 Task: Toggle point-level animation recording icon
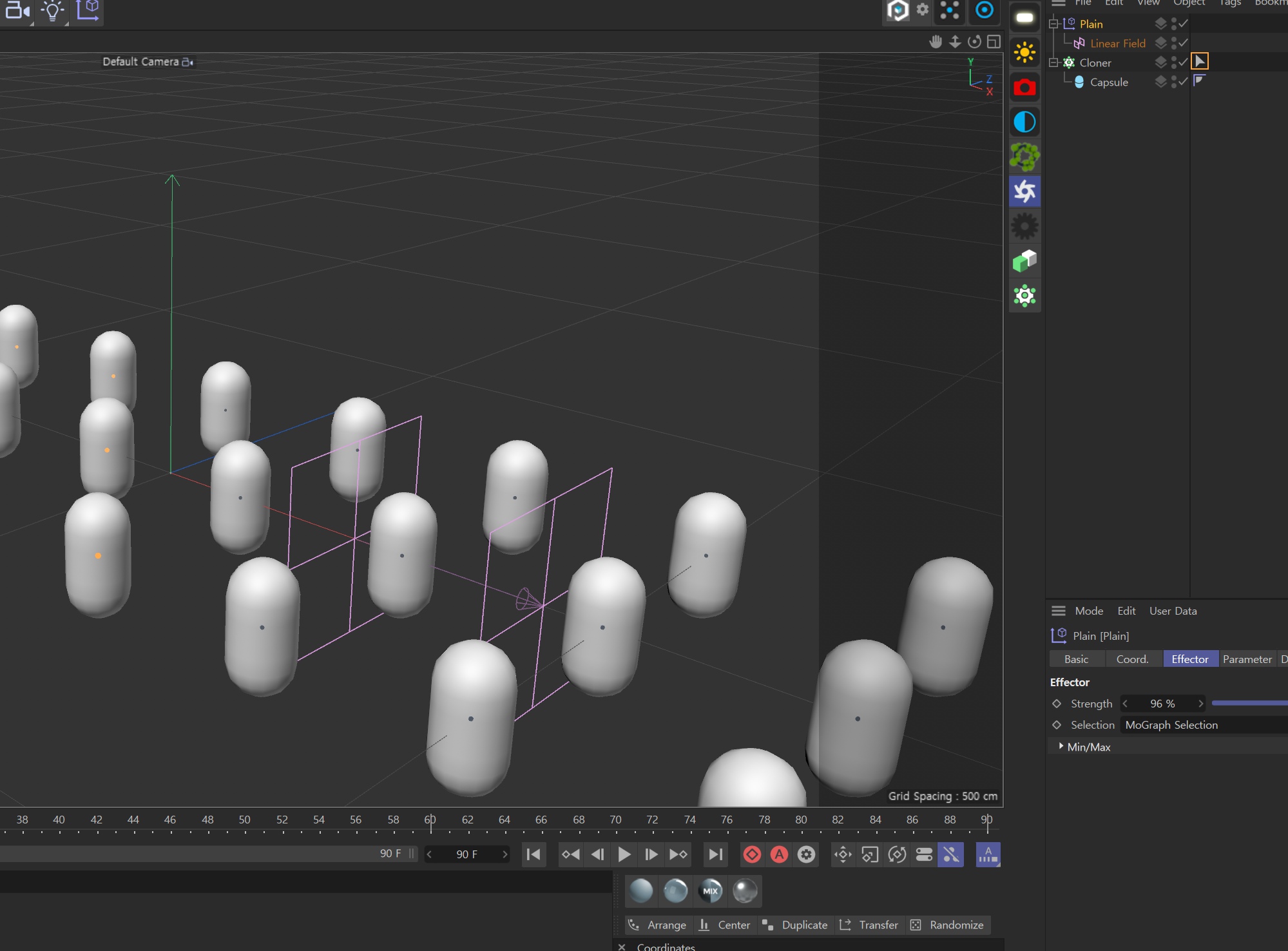click(x=951, y=854)
